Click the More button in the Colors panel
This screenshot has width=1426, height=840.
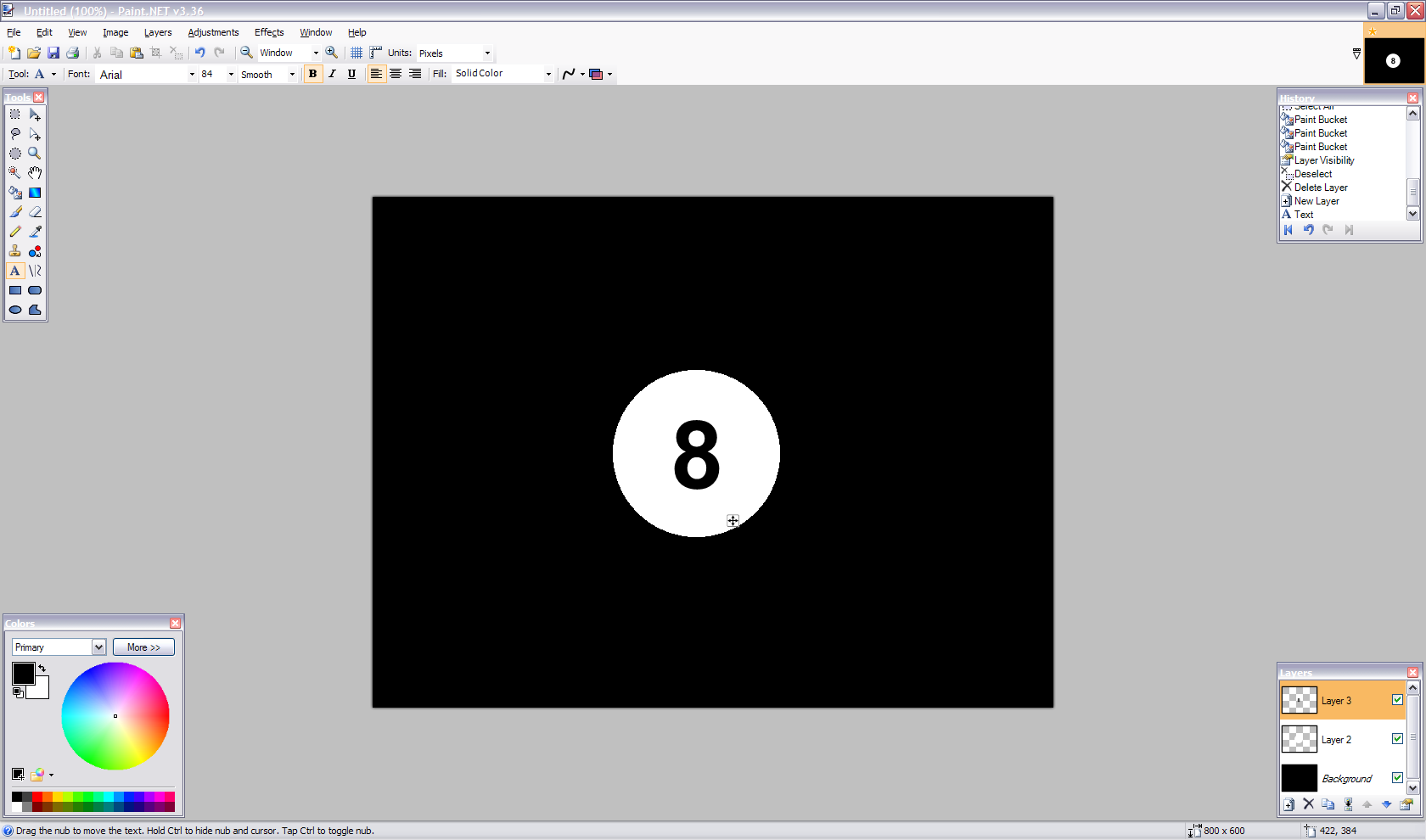pyautogui.click(x=143, y=647)
